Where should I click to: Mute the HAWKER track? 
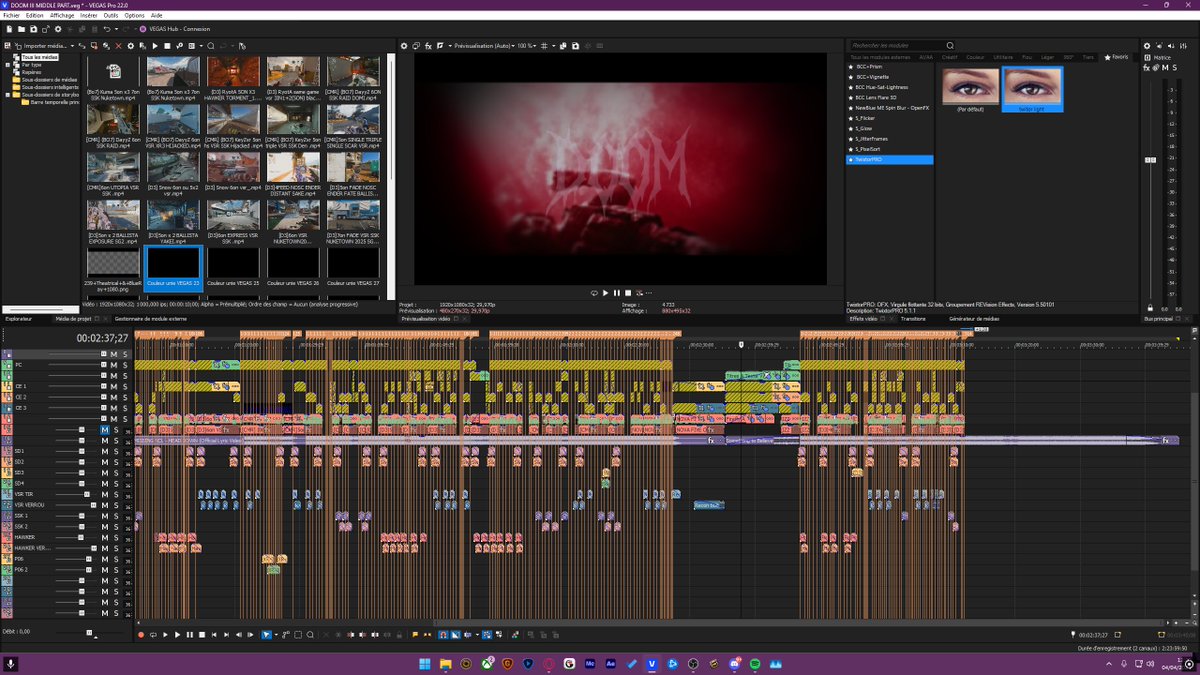[x=104, y=537]
